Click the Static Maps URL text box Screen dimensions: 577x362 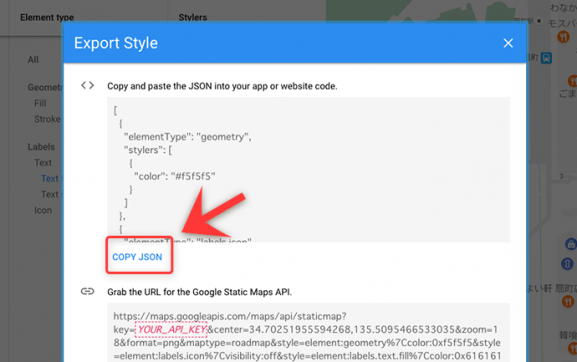coord(308,333)
